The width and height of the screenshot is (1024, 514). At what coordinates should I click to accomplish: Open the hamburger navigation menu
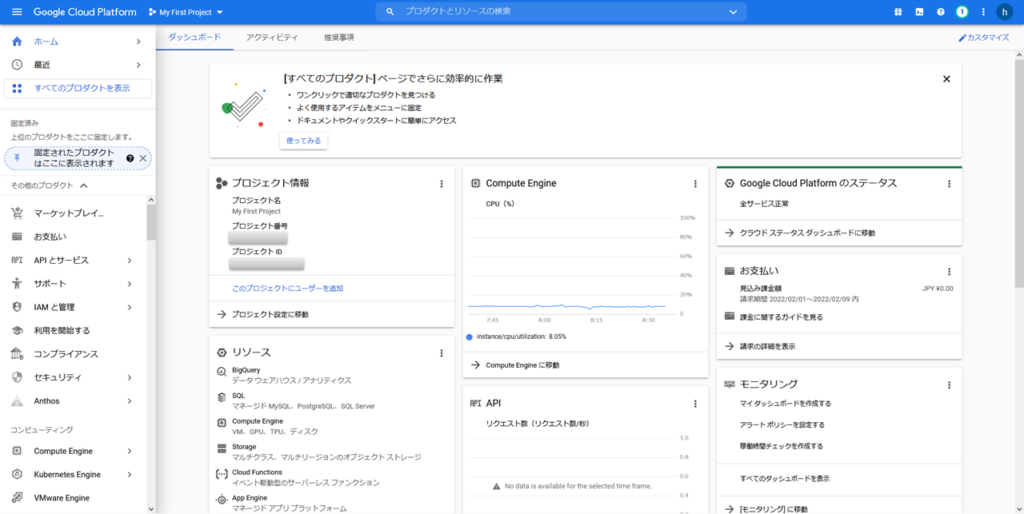coord(16,12)
